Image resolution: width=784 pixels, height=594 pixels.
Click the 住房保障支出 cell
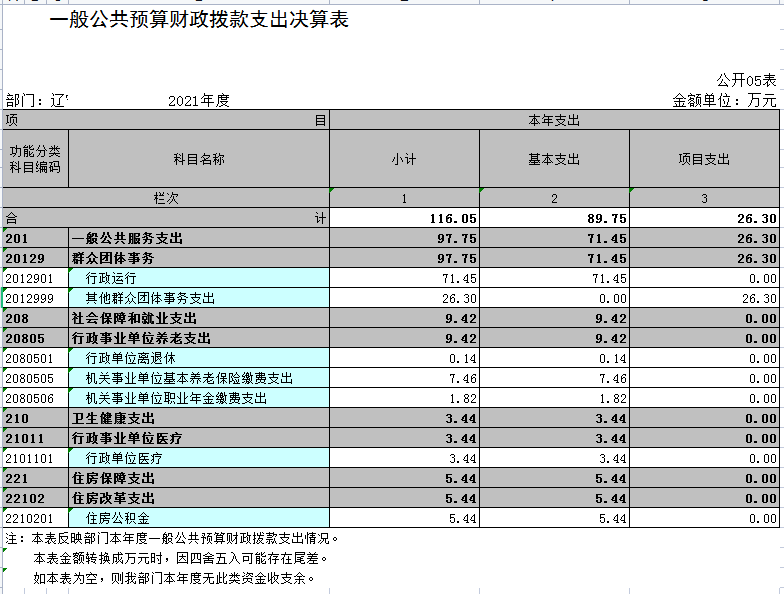(x=199, y=478)
